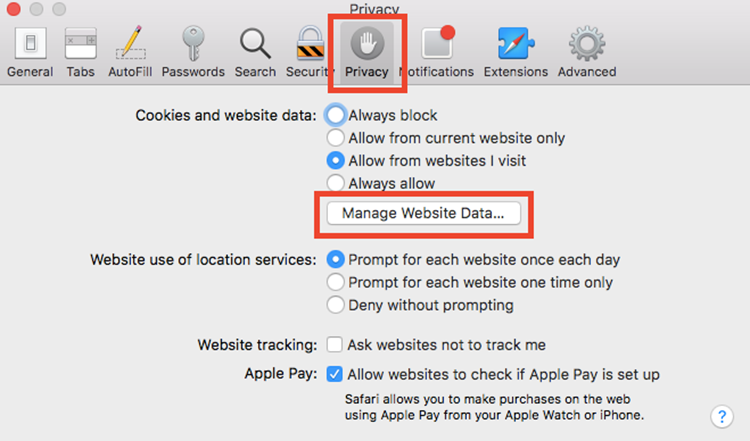The height and width of the screenshot is (441, 750).
Task: Enable Ask websites not to track me
Action: (x=336, y=345)
